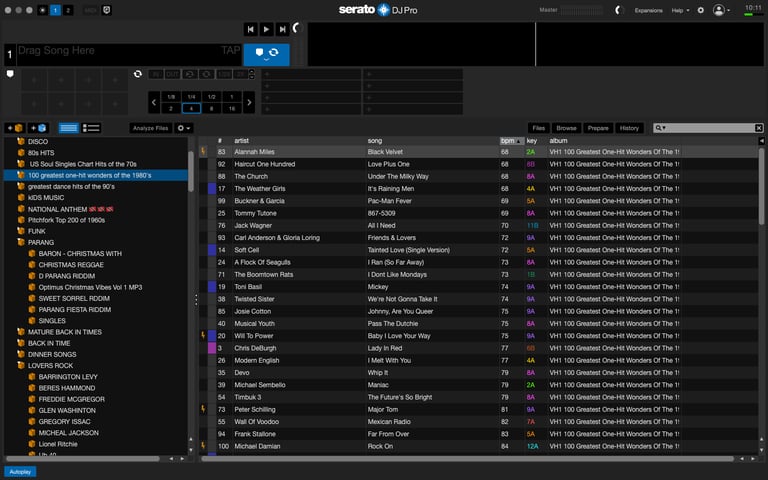768x480 pixels.
Task: Open the user account dropdown
Action: coord(721,10)
